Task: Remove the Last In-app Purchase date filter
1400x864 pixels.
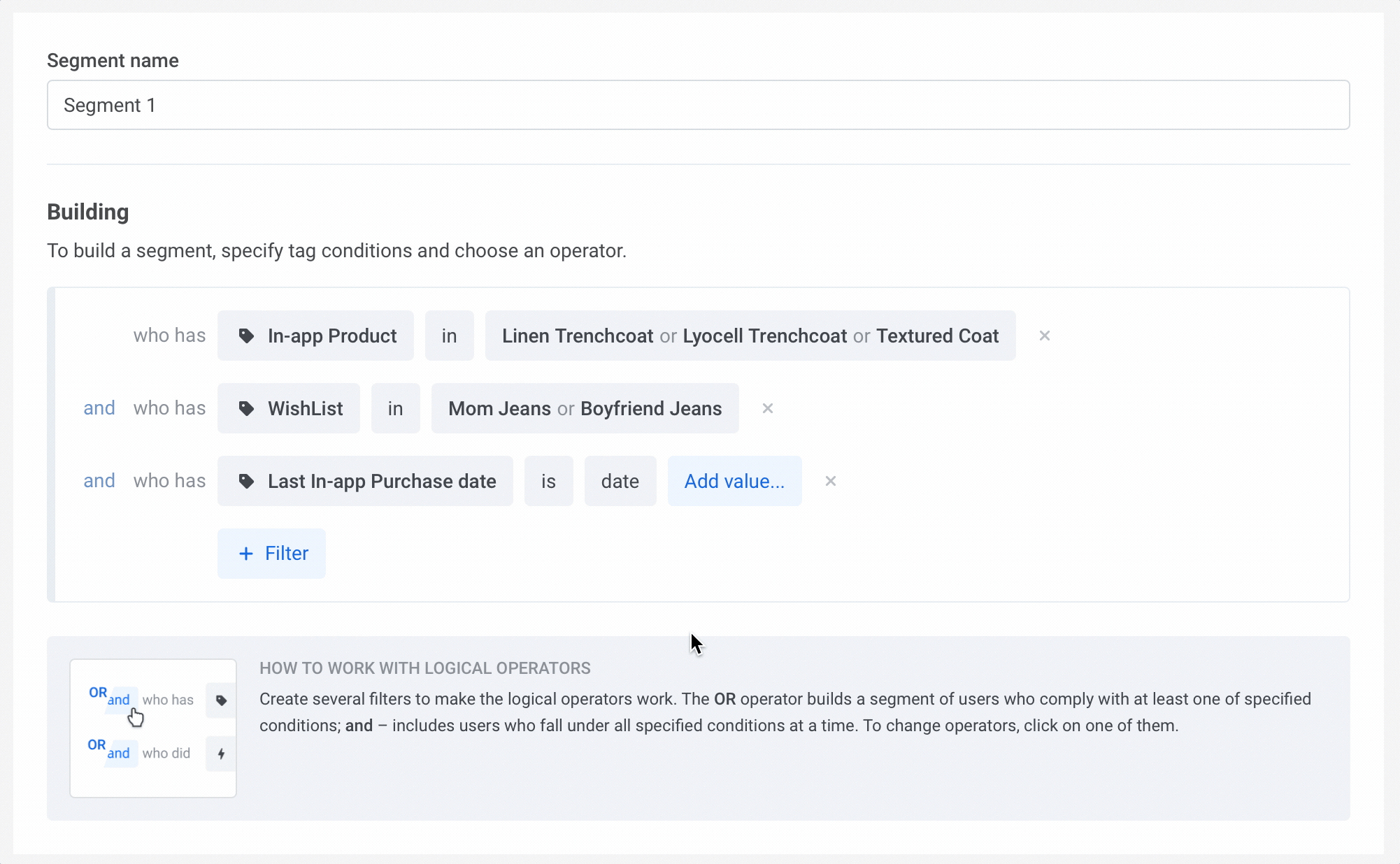Action: [830, 481]
